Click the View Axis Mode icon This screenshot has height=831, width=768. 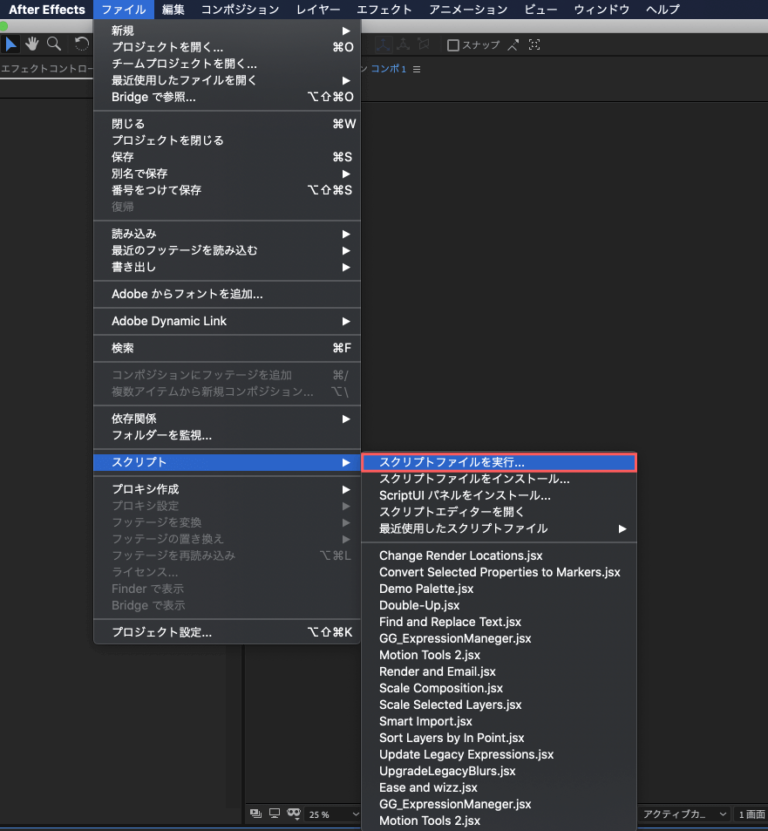click(423, 45)
